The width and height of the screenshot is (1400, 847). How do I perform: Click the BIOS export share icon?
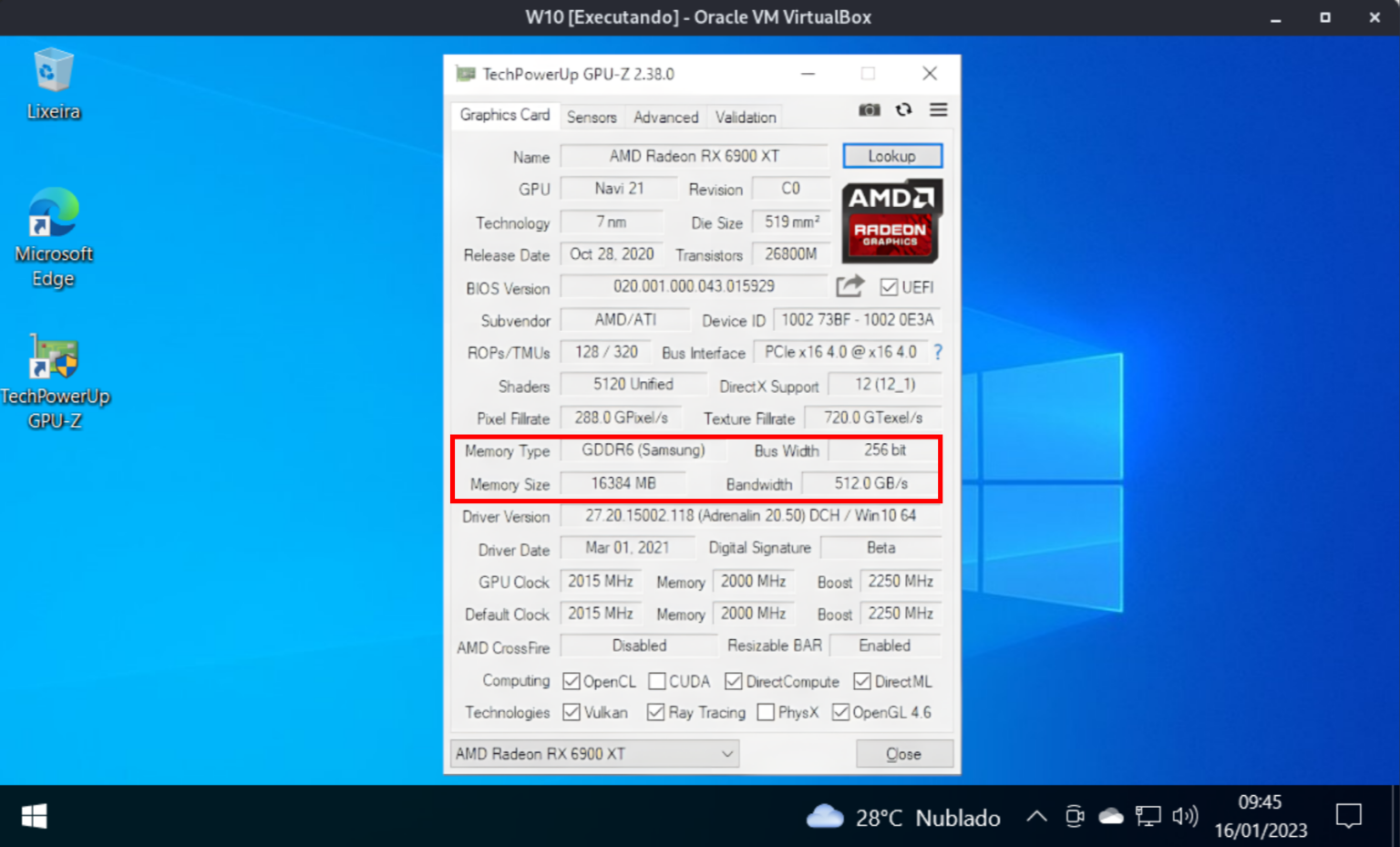coord(849,287)
